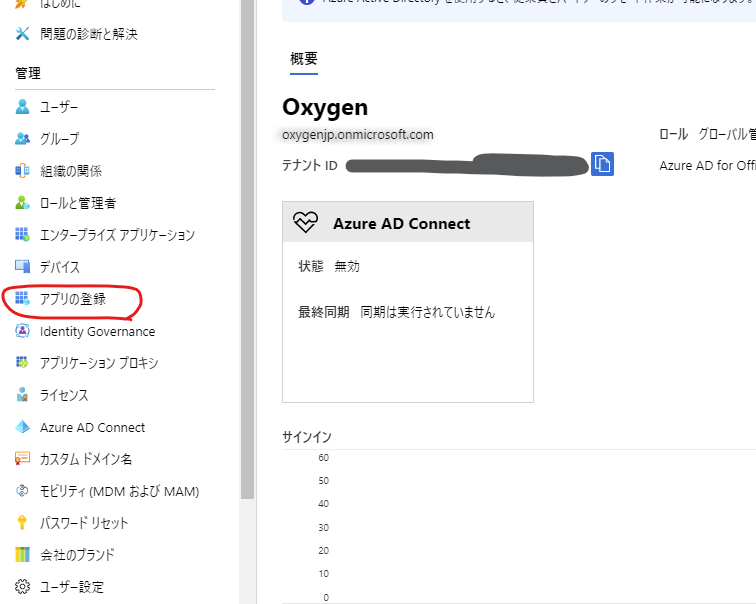Open カスタム ドメイン名

[86, 459]
